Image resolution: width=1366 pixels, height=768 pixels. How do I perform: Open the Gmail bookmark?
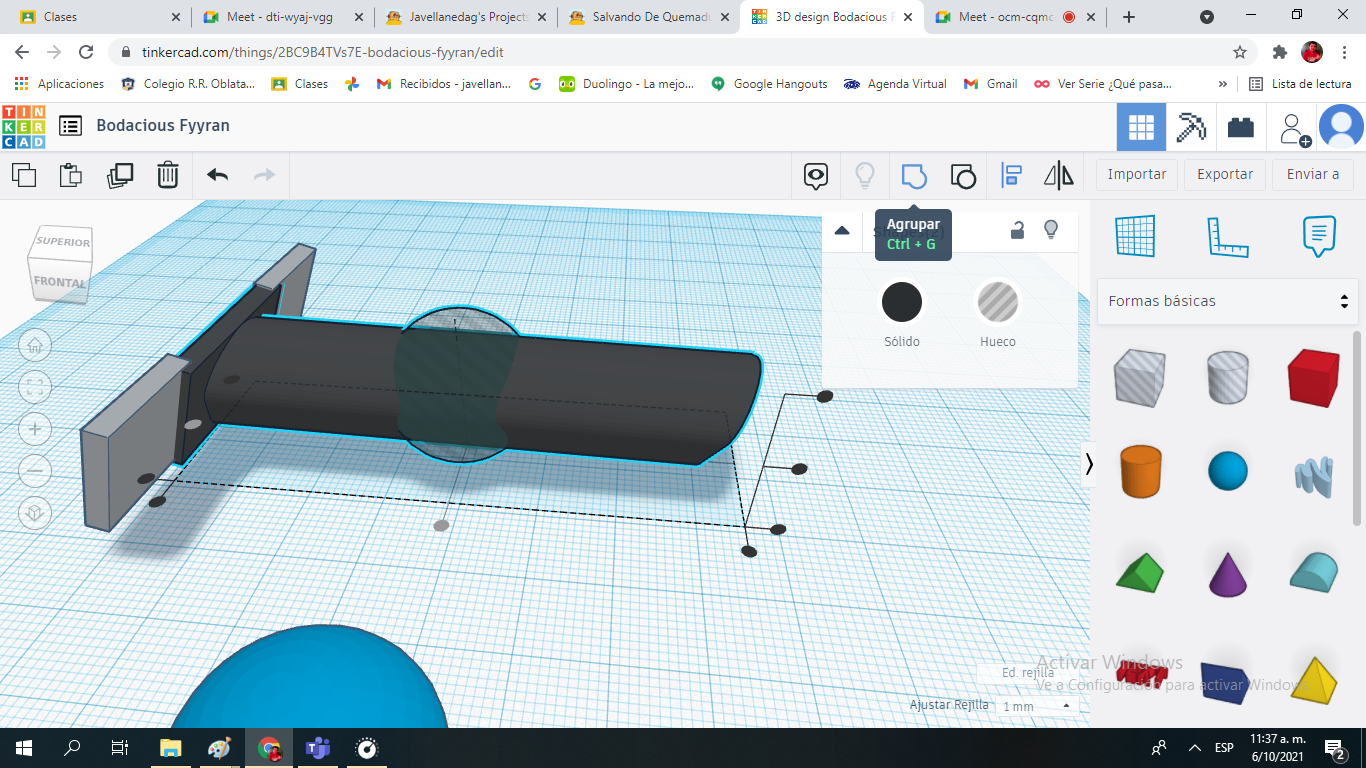coord(991,84)
